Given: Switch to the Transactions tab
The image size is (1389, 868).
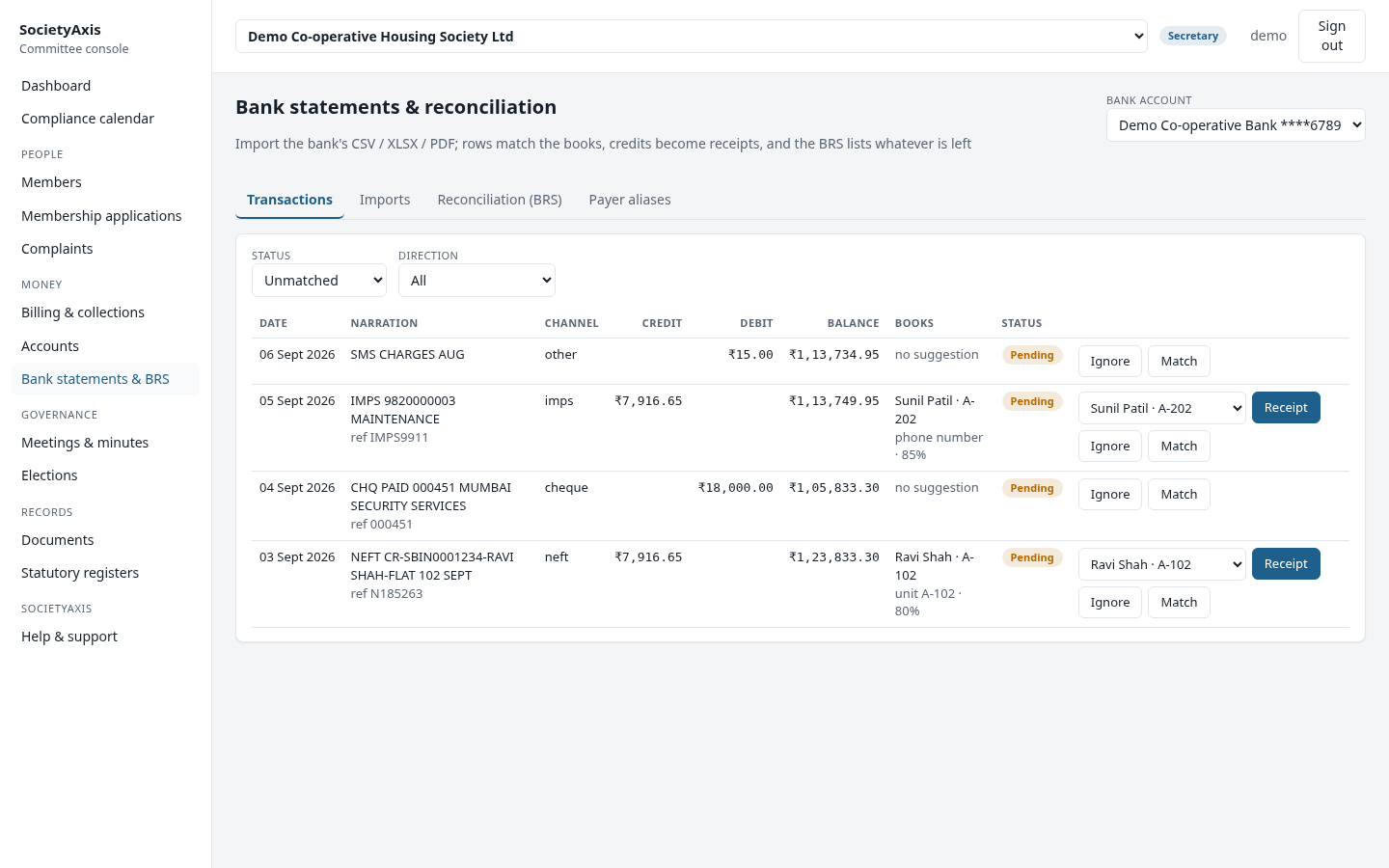Looking at the screenshot, I should 289,200.
